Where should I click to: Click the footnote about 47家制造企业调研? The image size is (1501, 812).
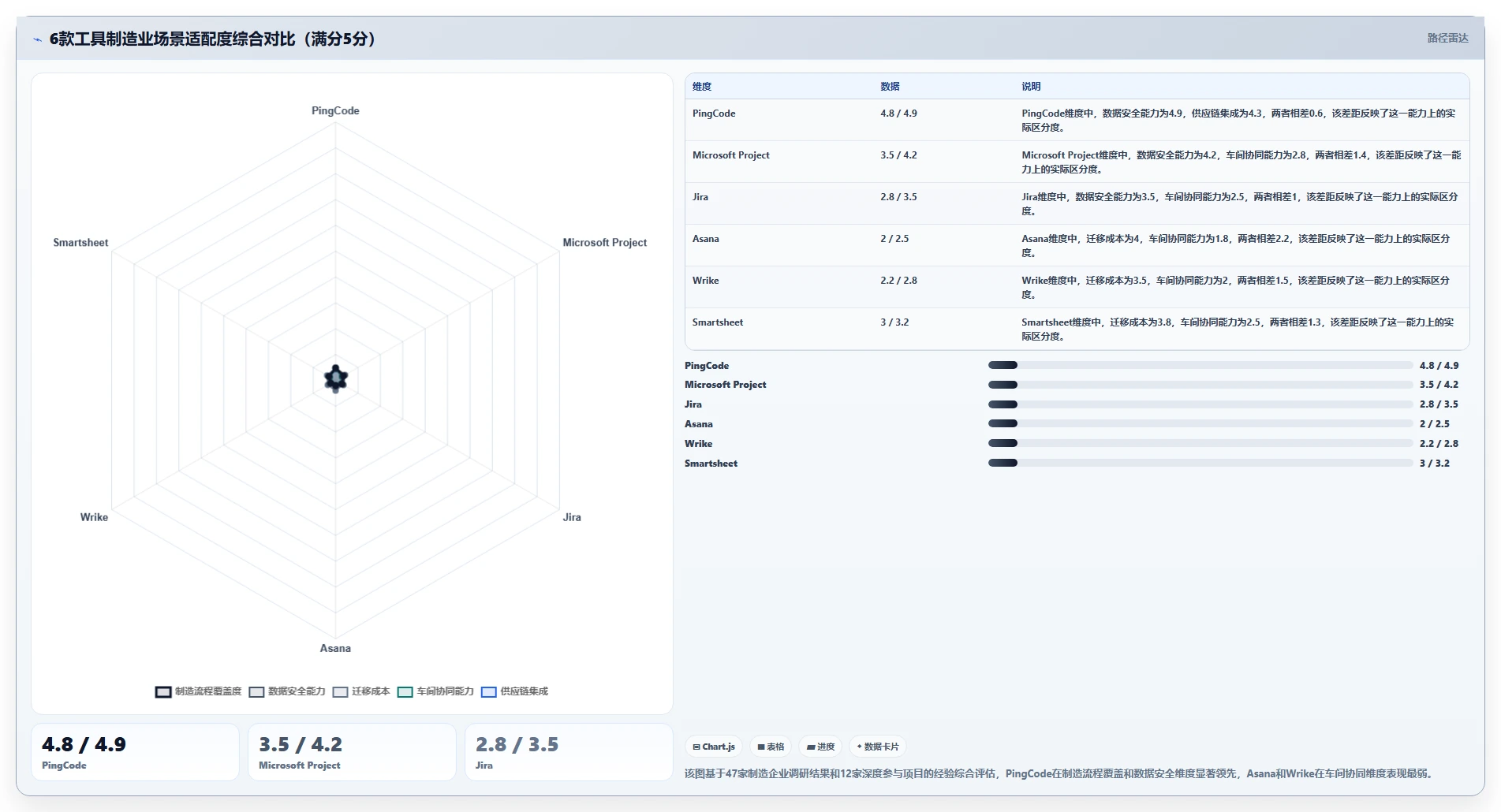tap(1058, 773)
